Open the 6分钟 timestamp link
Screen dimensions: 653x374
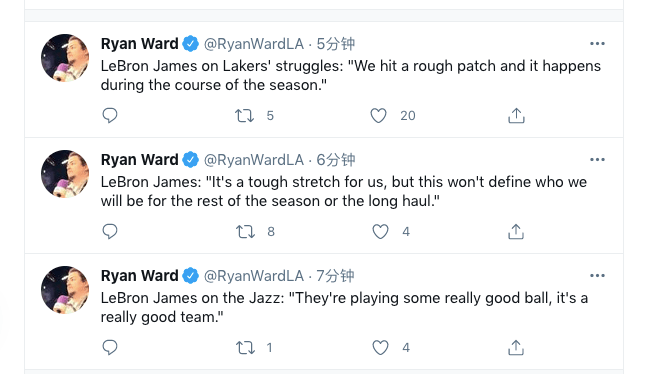tap(335, 160)
